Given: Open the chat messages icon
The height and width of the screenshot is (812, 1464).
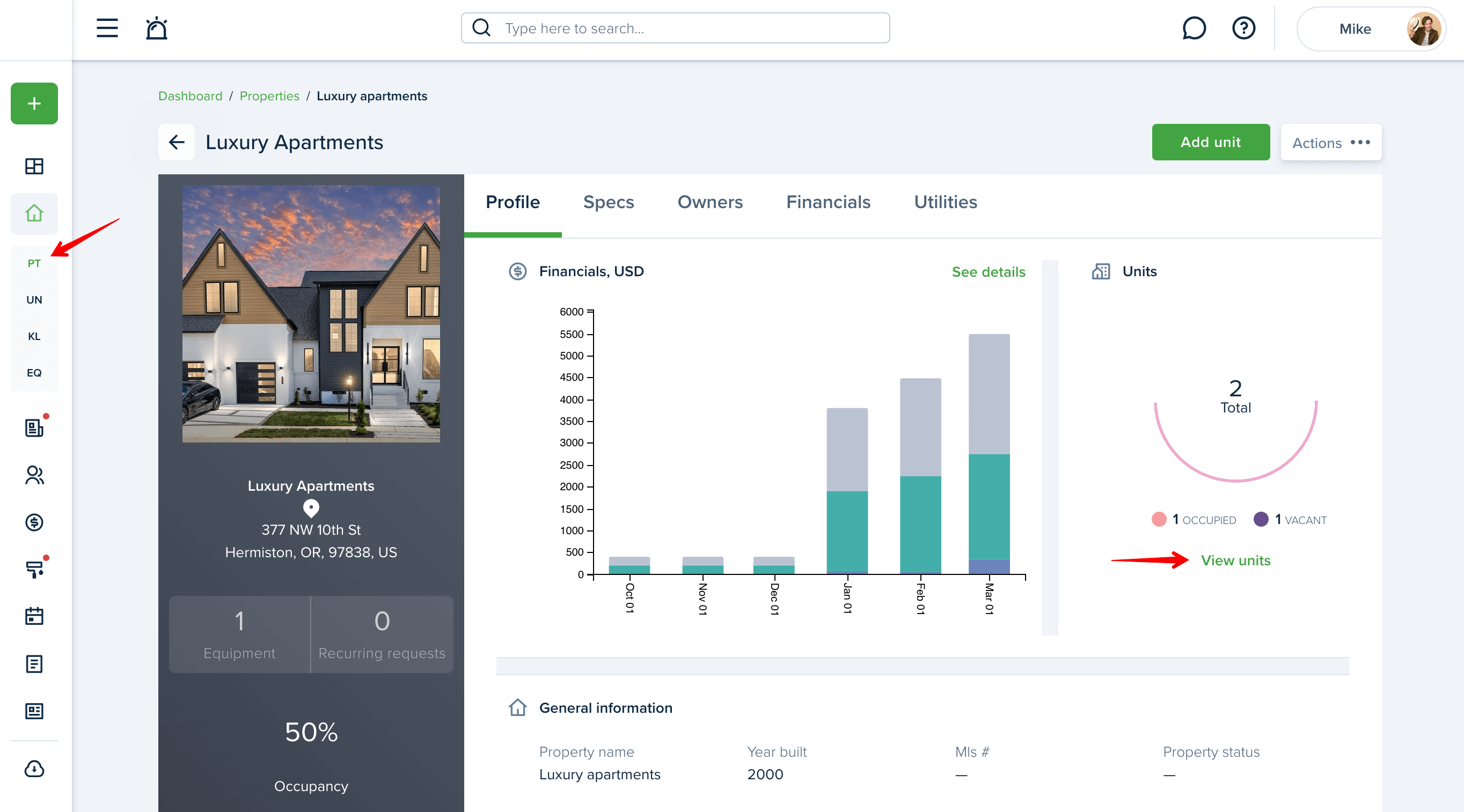Looking at the screenshot, I should (x=1194, y=28).
